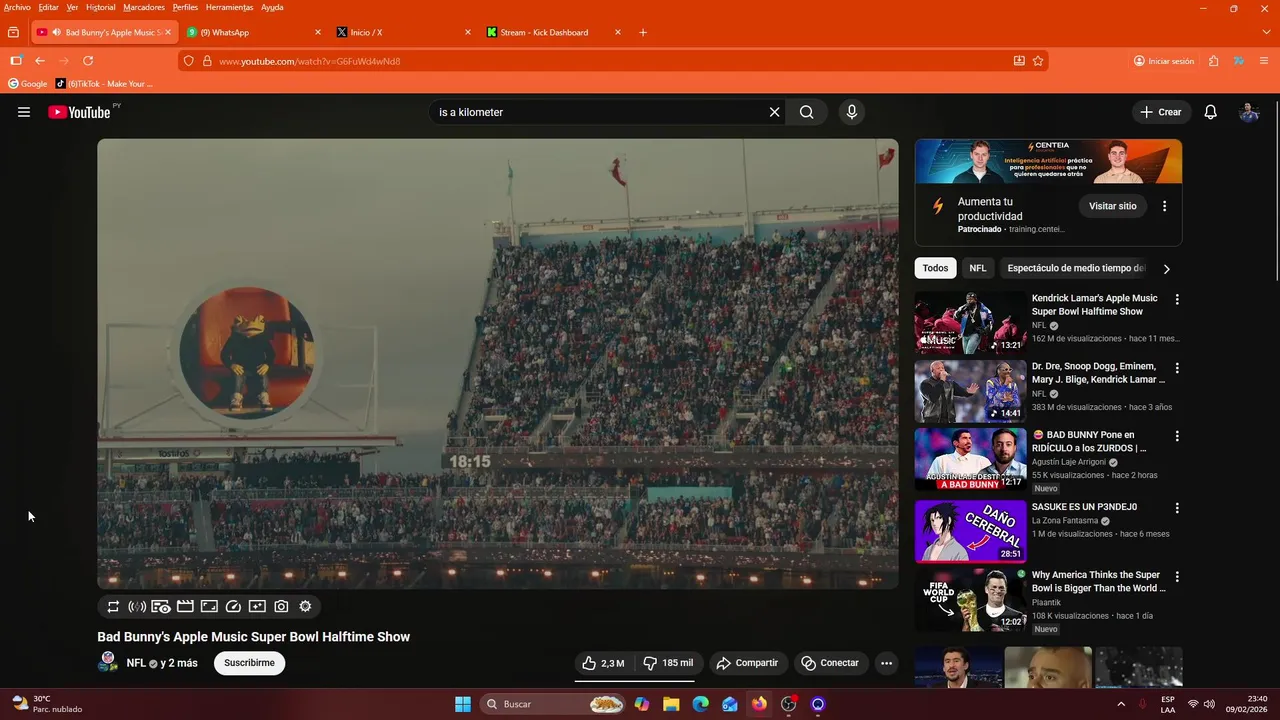This screenshot has height=720, width=1280.
Task: Show more filter chips with right chevron
Action: coord(1166,269)
